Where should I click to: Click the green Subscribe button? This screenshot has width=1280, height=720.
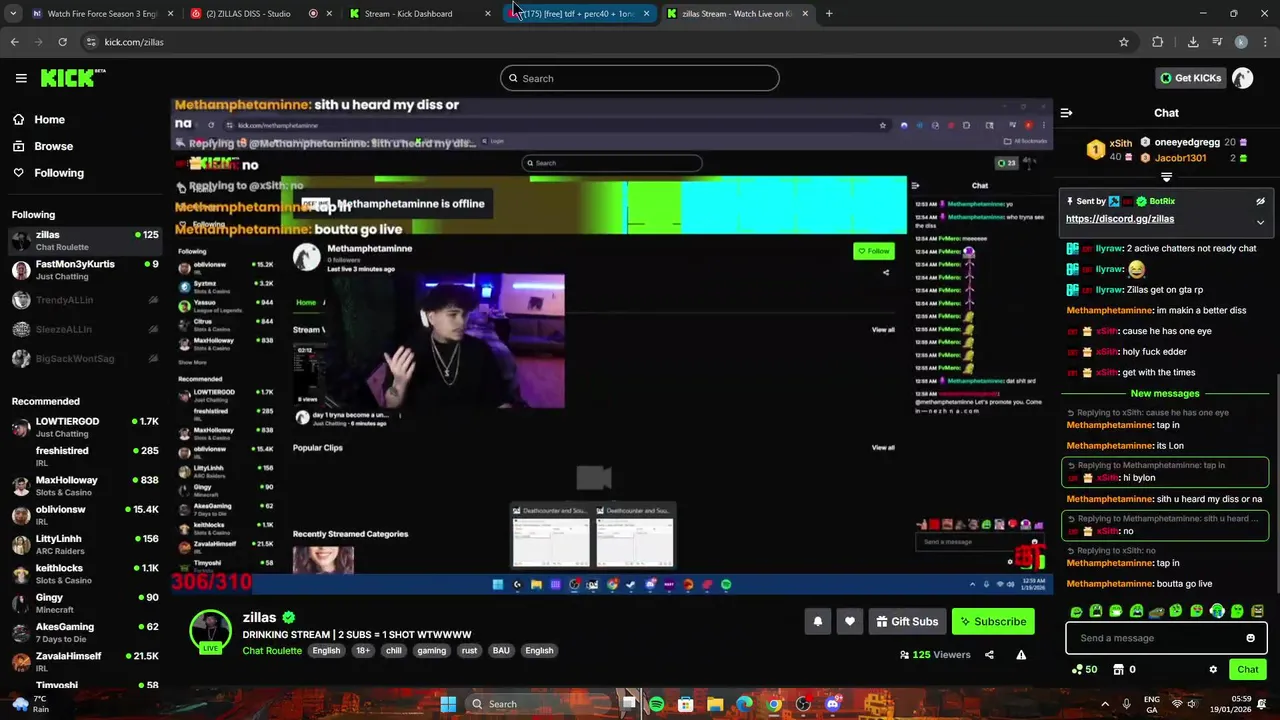click(x=993, y=622)
